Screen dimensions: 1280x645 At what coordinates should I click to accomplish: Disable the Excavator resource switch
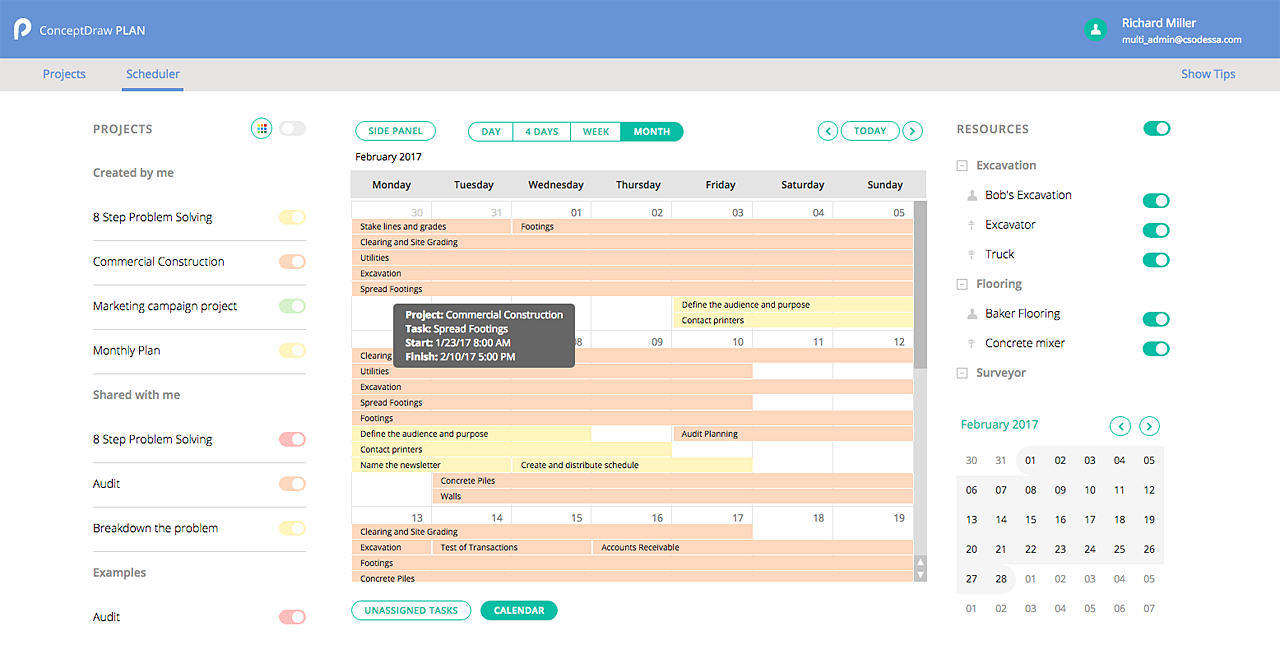1156,230
